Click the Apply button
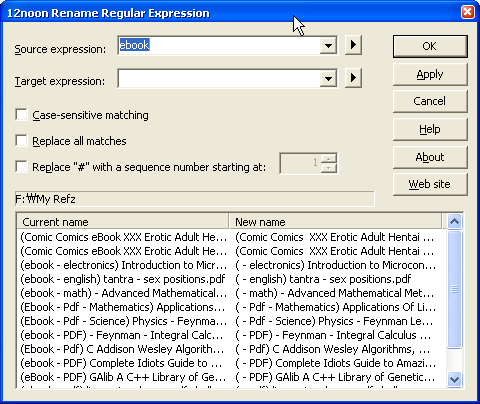Viewport: 480px width, 404px height. [x=430, y=74]
